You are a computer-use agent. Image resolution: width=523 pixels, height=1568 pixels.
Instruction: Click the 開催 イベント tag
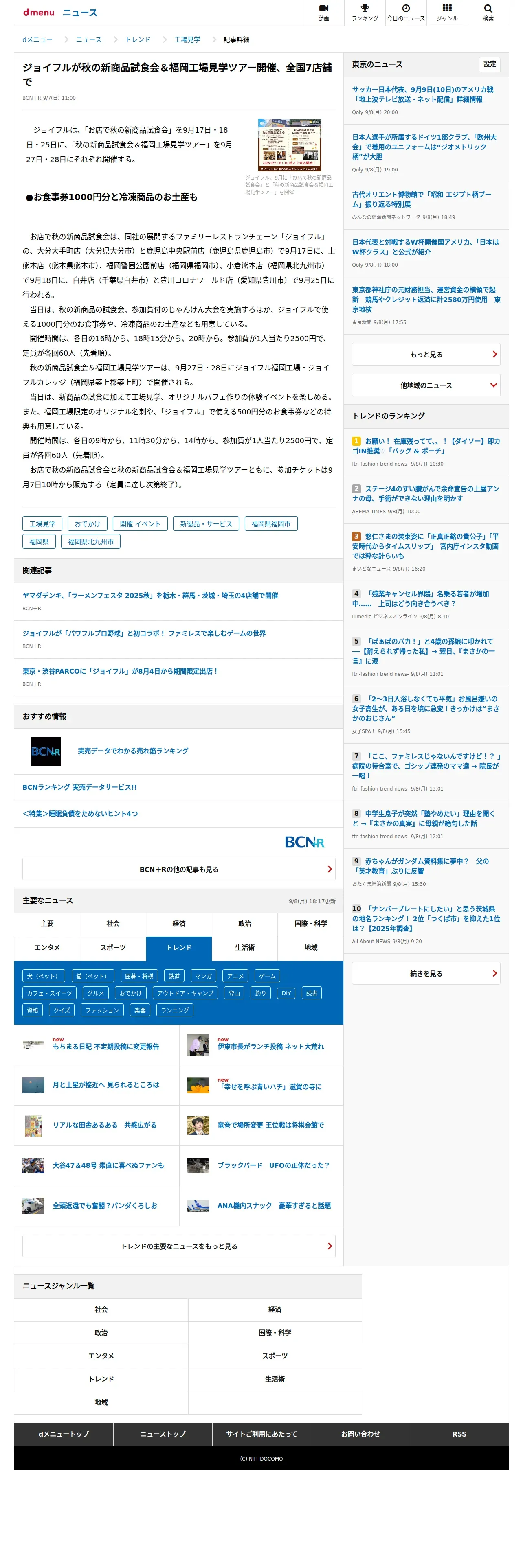pyautogui.click(x=140, y=523)
